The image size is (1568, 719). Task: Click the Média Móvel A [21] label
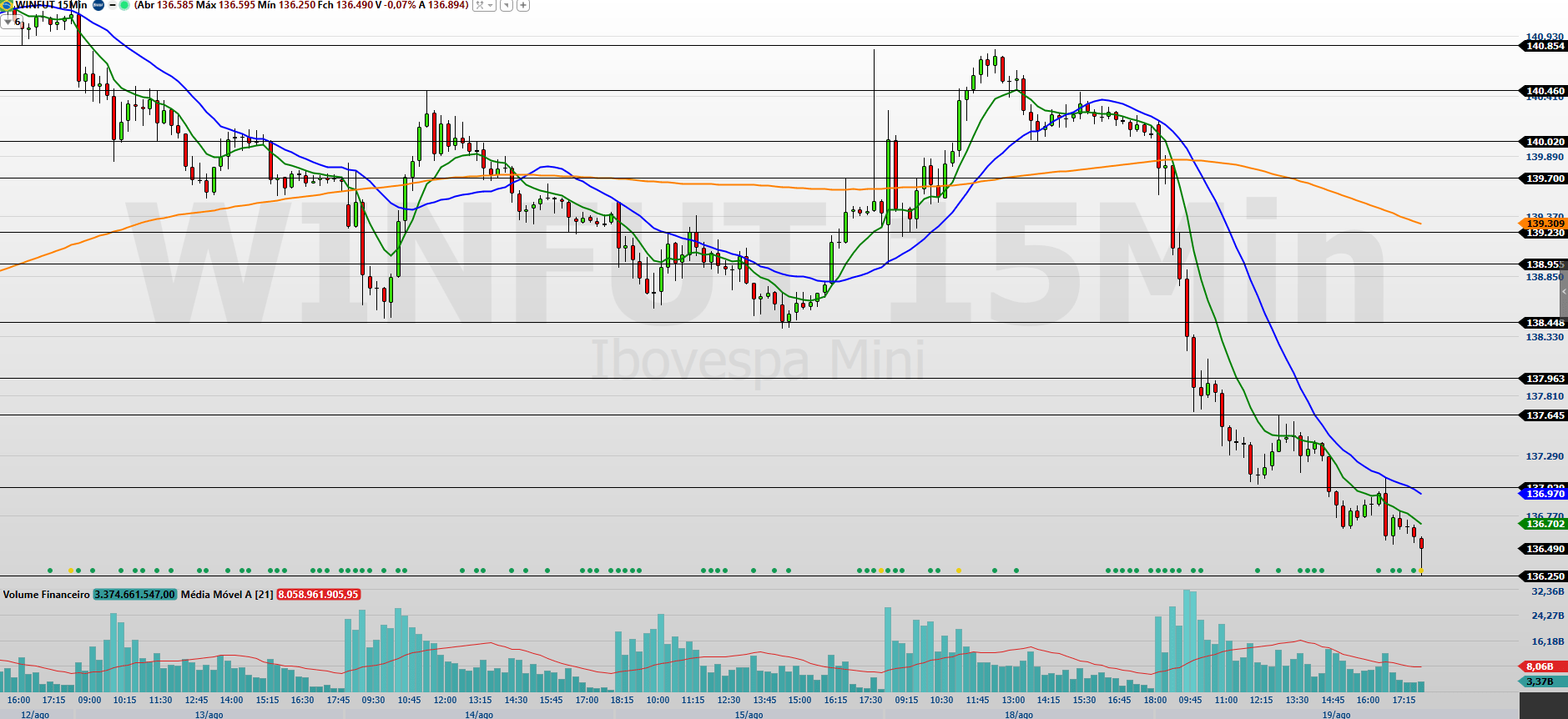227,595
